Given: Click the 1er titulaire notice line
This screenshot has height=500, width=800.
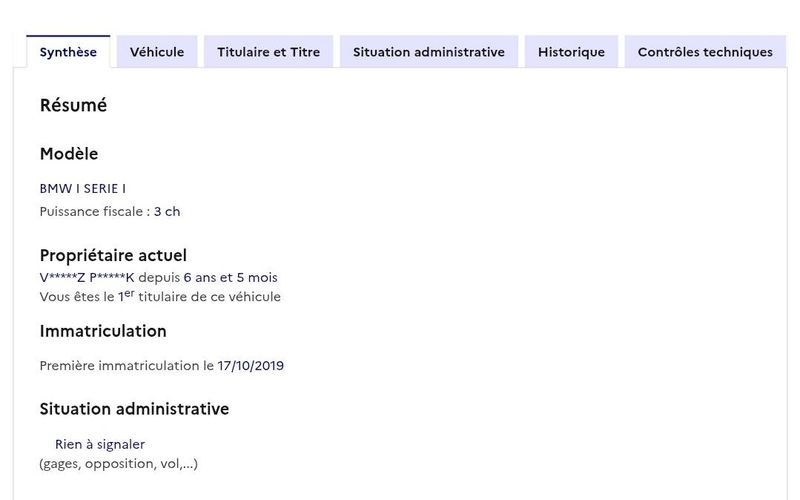Looking at the screenshot, I should click(160, 296).
